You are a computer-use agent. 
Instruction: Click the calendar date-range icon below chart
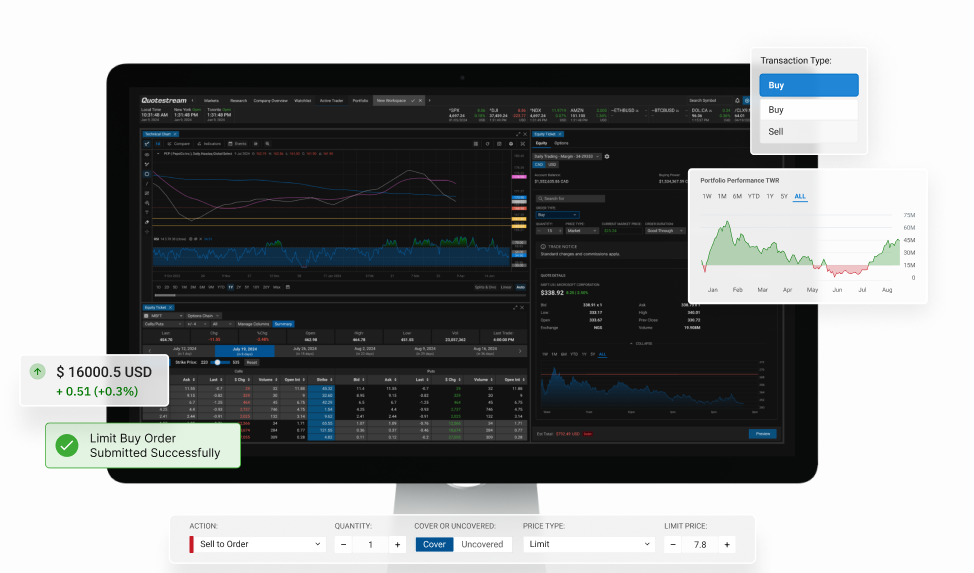(288, 287)
